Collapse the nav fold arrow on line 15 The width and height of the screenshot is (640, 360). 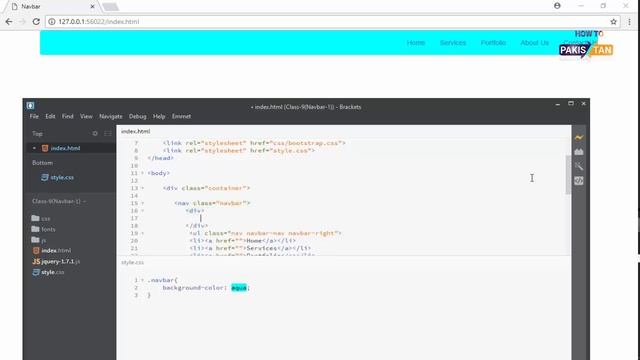coord(142,203)
